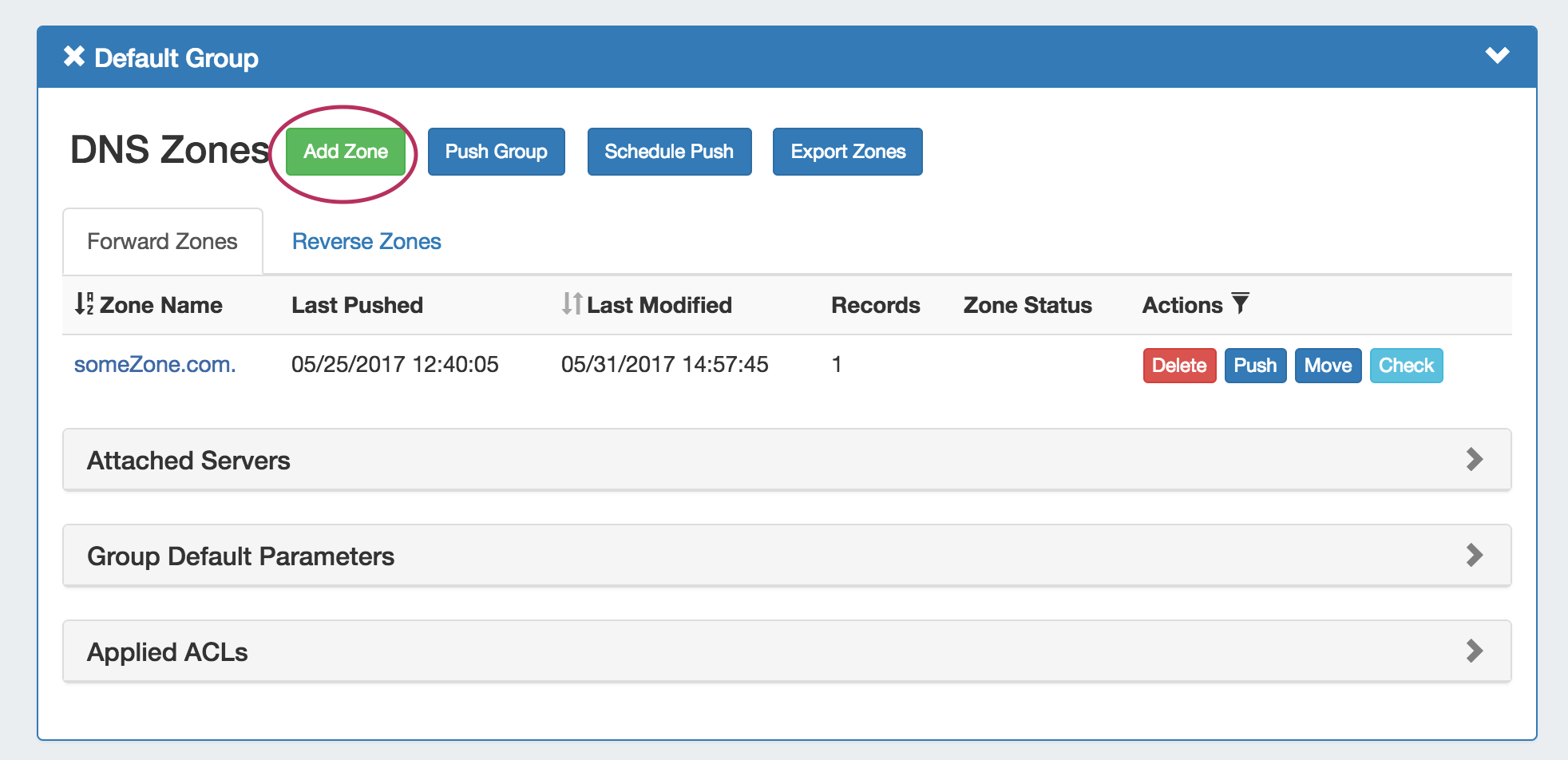Expand Group Default Parameters chevron
The height and width of the screenshot is (760, 1568).
[1474, 556]
